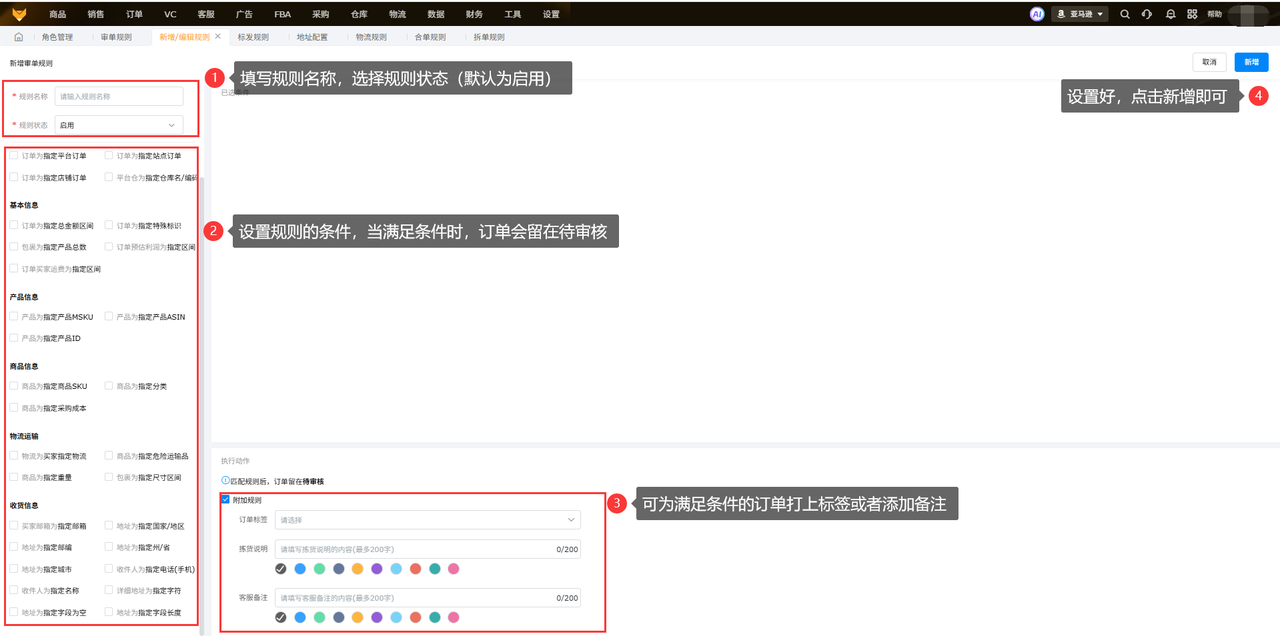Expand the 规则状态 dropdown
Image resolution: width=1280 pixels, height=636 pixels.
119,125
